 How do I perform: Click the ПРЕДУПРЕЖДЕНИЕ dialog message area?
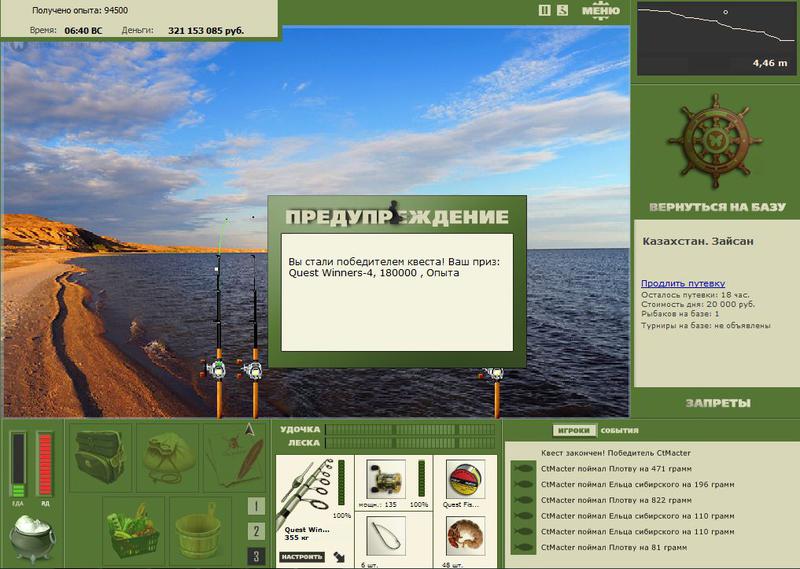(x=397, y=292)
